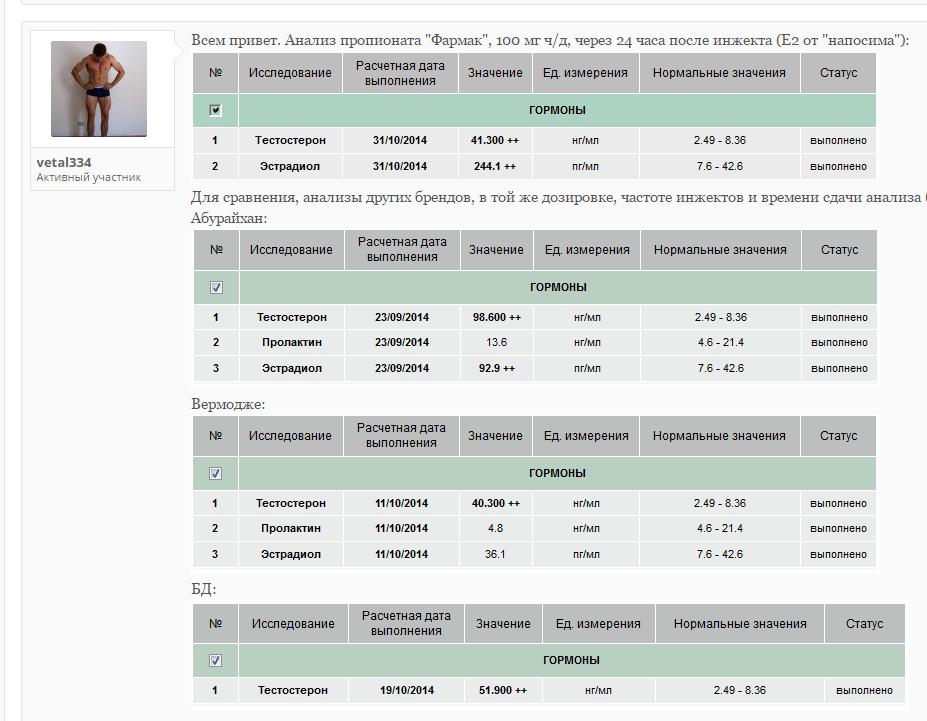Click the date 19/10/2014 in БД table
The height and width of the screenshot is (721, 927).
[x=405, y=690]
